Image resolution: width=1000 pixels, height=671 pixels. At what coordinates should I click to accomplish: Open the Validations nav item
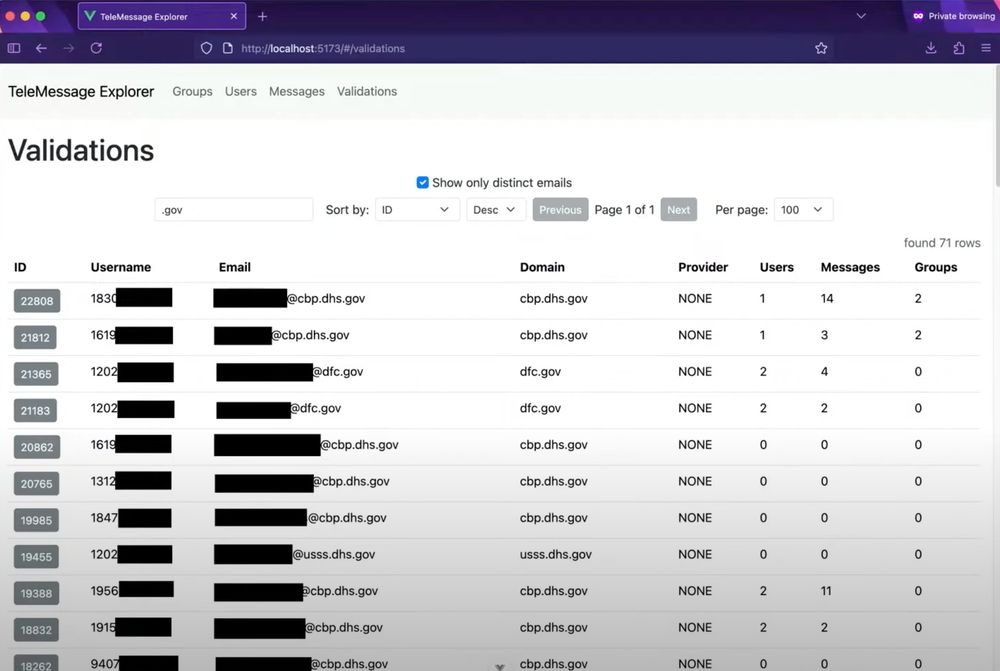click(367, 91)
